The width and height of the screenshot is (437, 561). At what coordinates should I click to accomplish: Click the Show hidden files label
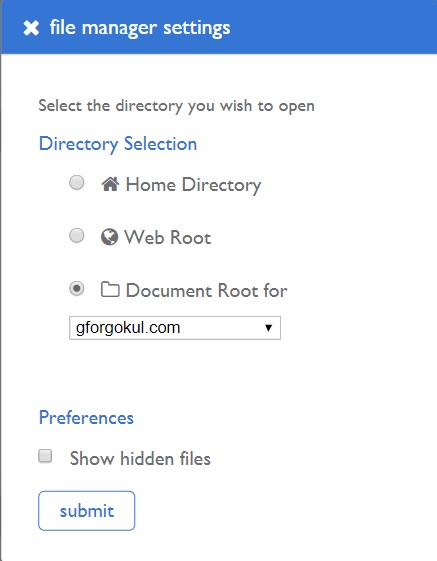pyautogui.click(x=140, y=458)
